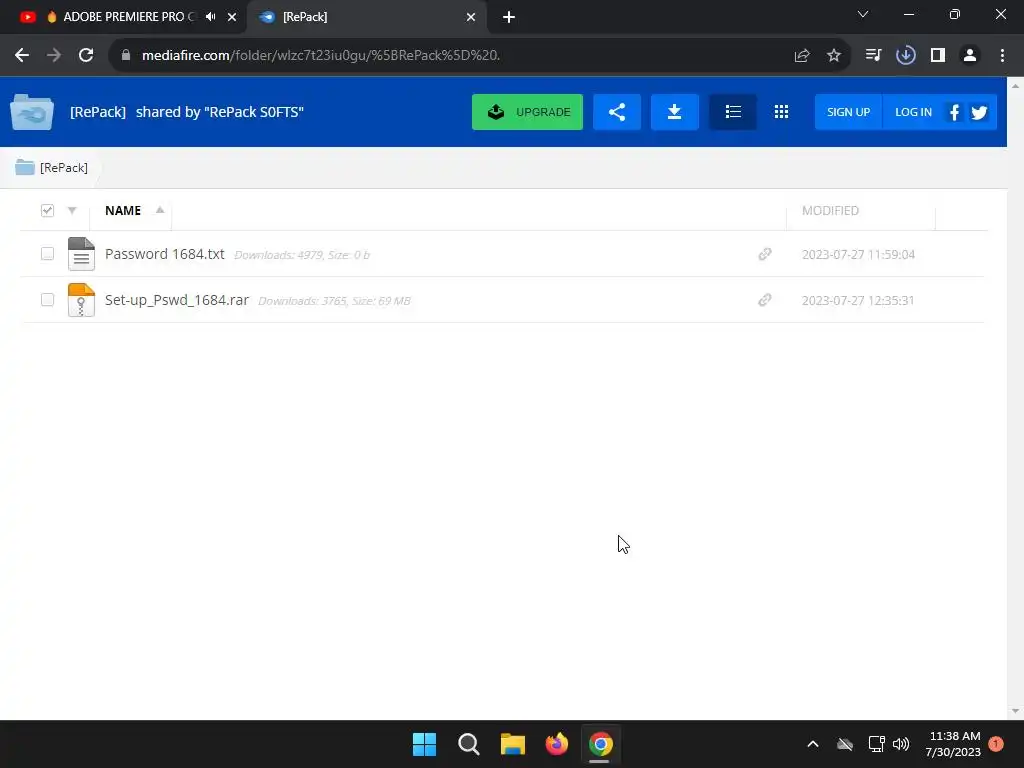
Task: Open the volume control in system tray
Action: [x=901, y=744]
